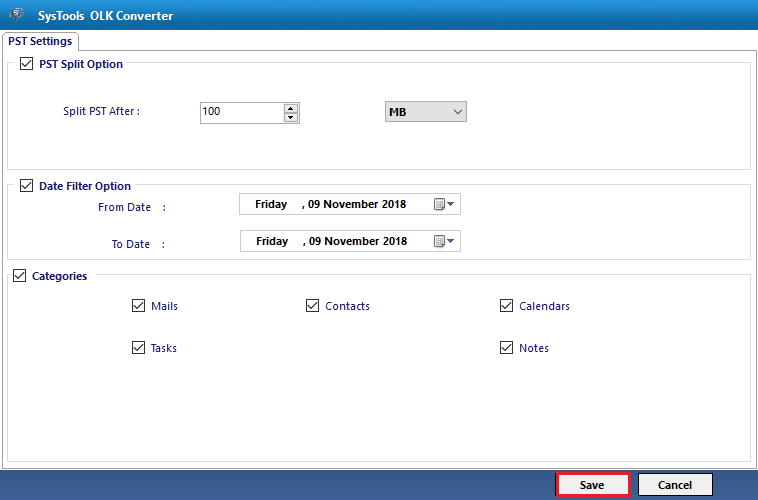The height and width of the screenshot is (500, 758).
Task: Click the Cancel button
Action: click(x=675, y=485)
